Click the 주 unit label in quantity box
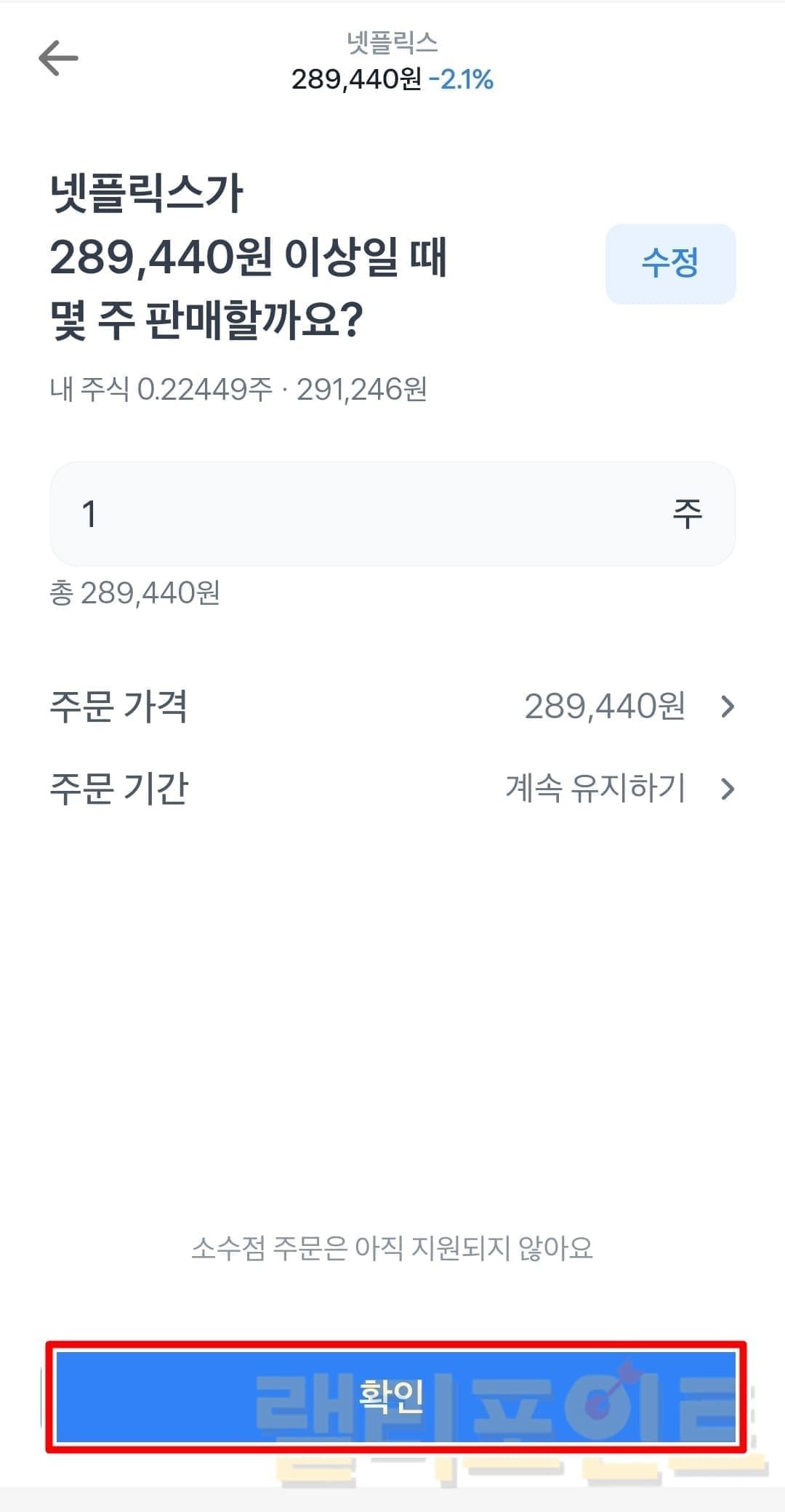 pos(687,514)
